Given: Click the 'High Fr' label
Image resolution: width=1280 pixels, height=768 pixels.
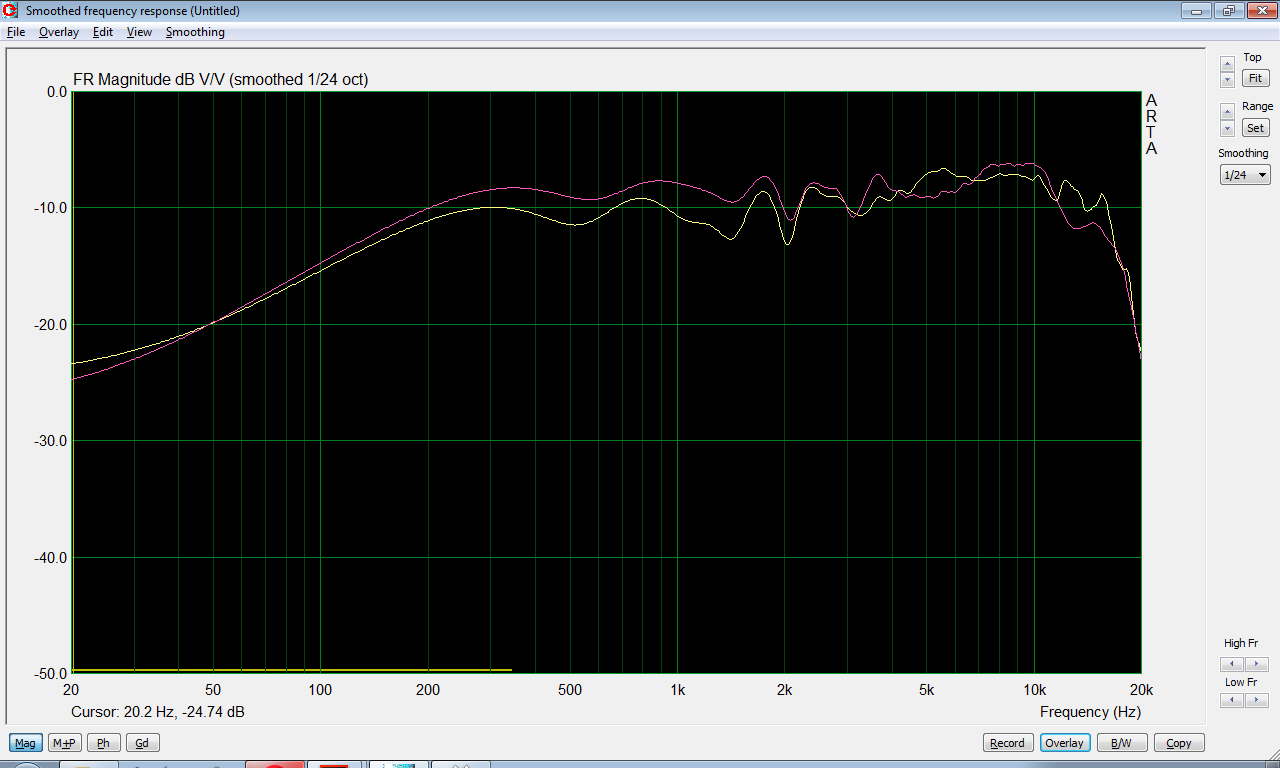Looking at the screenshot, I should (1241, 644).
